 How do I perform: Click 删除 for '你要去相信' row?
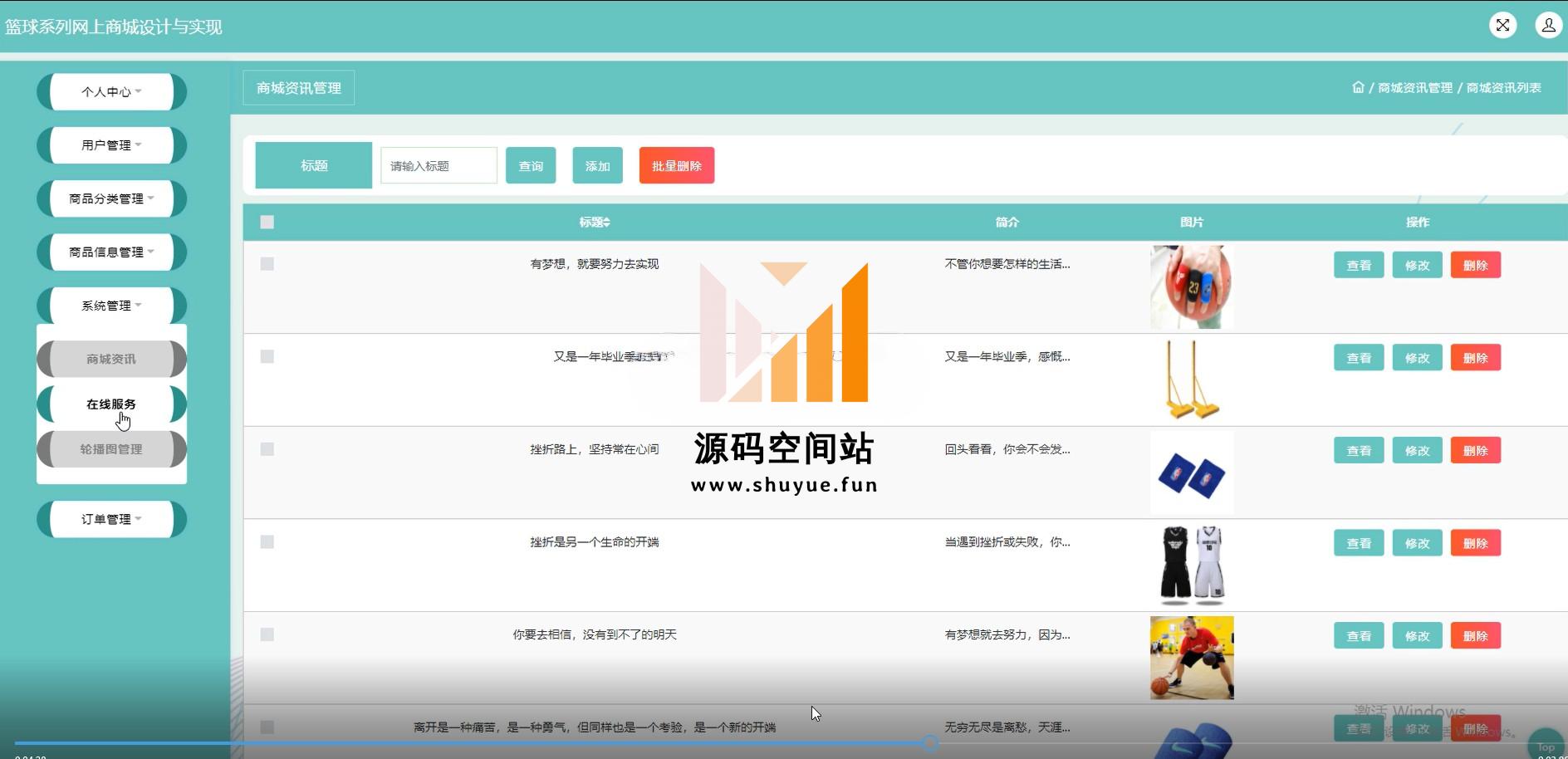point(1475,635)
